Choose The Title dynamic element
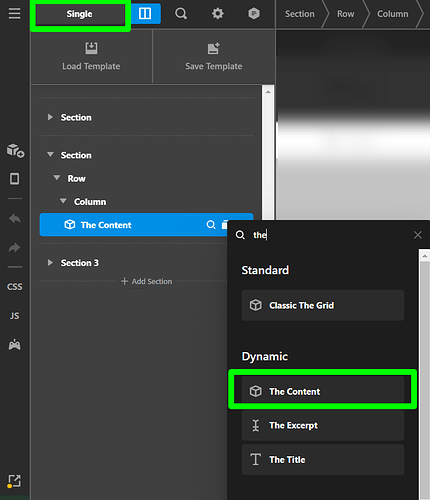The image size is (430, 500). pyautogui.click(x=323, y=460)
